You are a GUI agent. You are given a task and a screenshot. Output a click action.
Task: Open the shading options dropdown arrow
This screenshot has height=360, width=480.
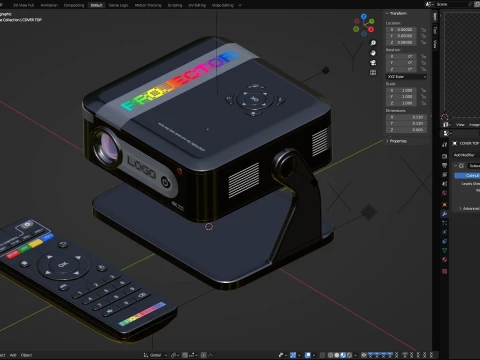click(x=355, y=355)
